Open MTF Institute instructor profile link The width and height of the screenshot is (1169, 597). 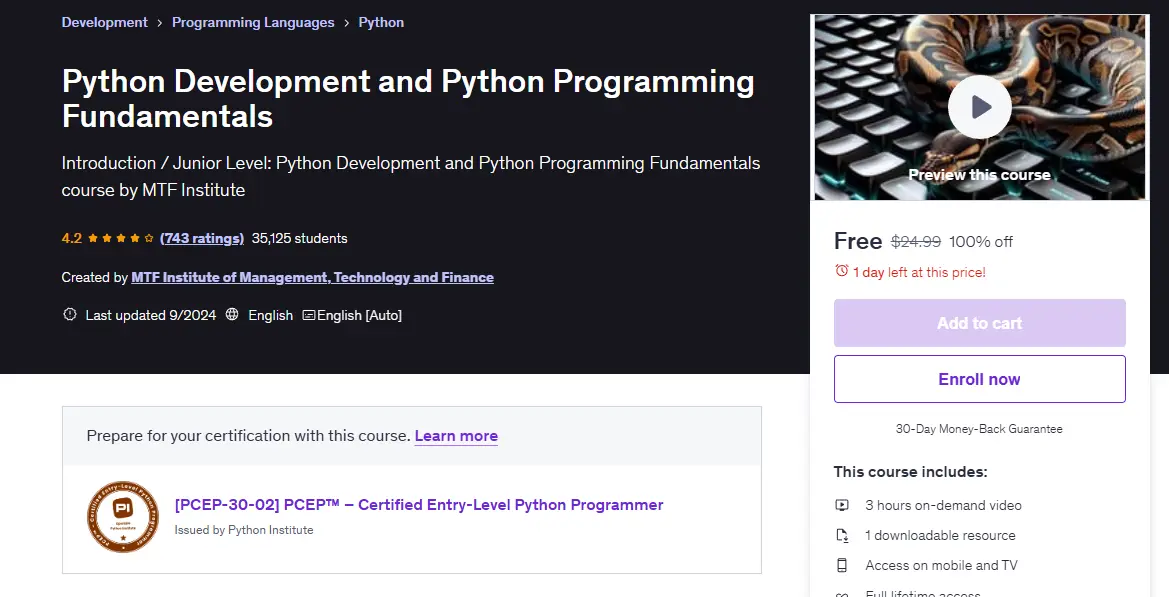[312, 277]
